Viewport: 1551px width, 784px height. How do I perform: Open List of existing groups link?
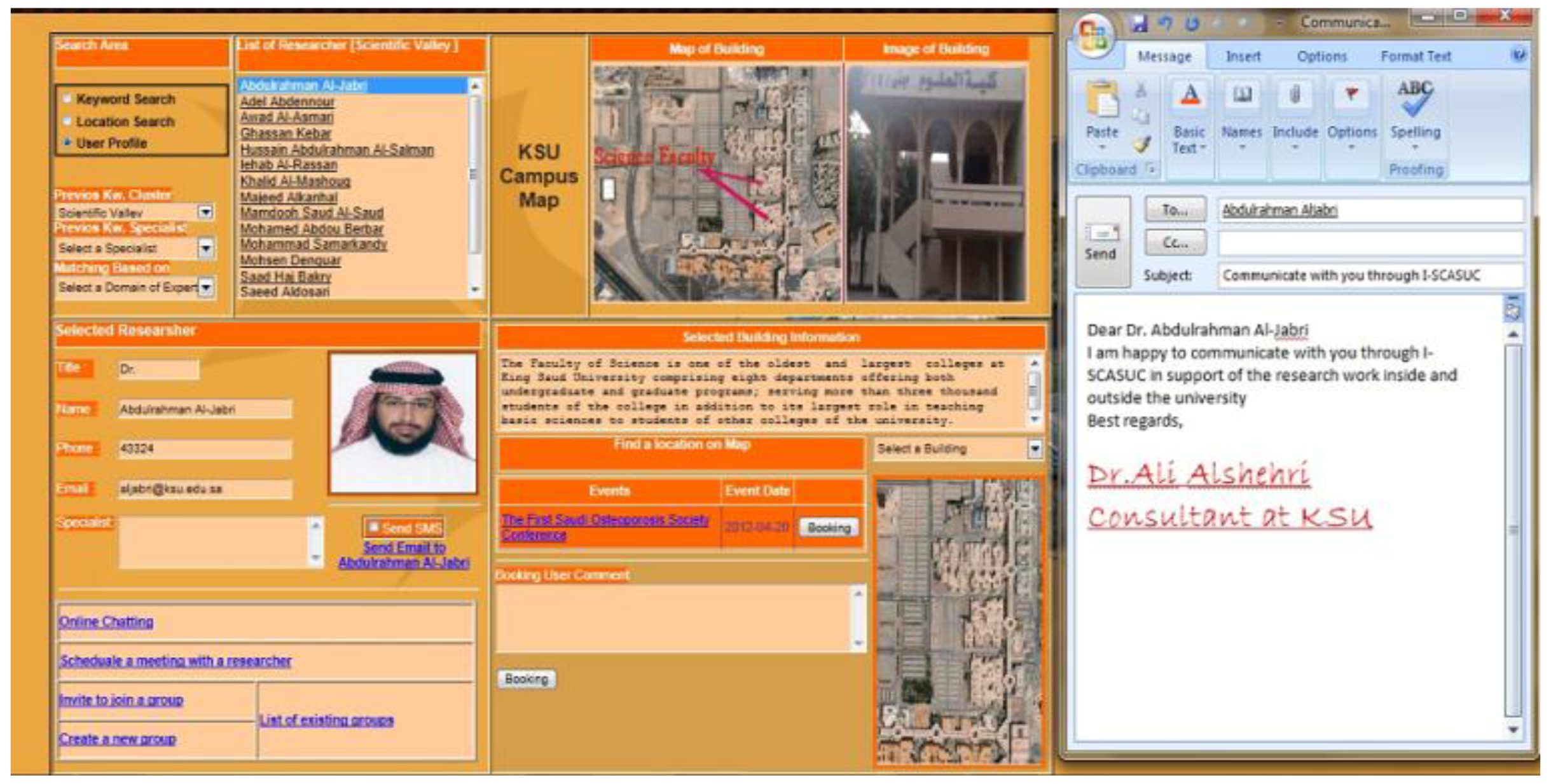326,720
